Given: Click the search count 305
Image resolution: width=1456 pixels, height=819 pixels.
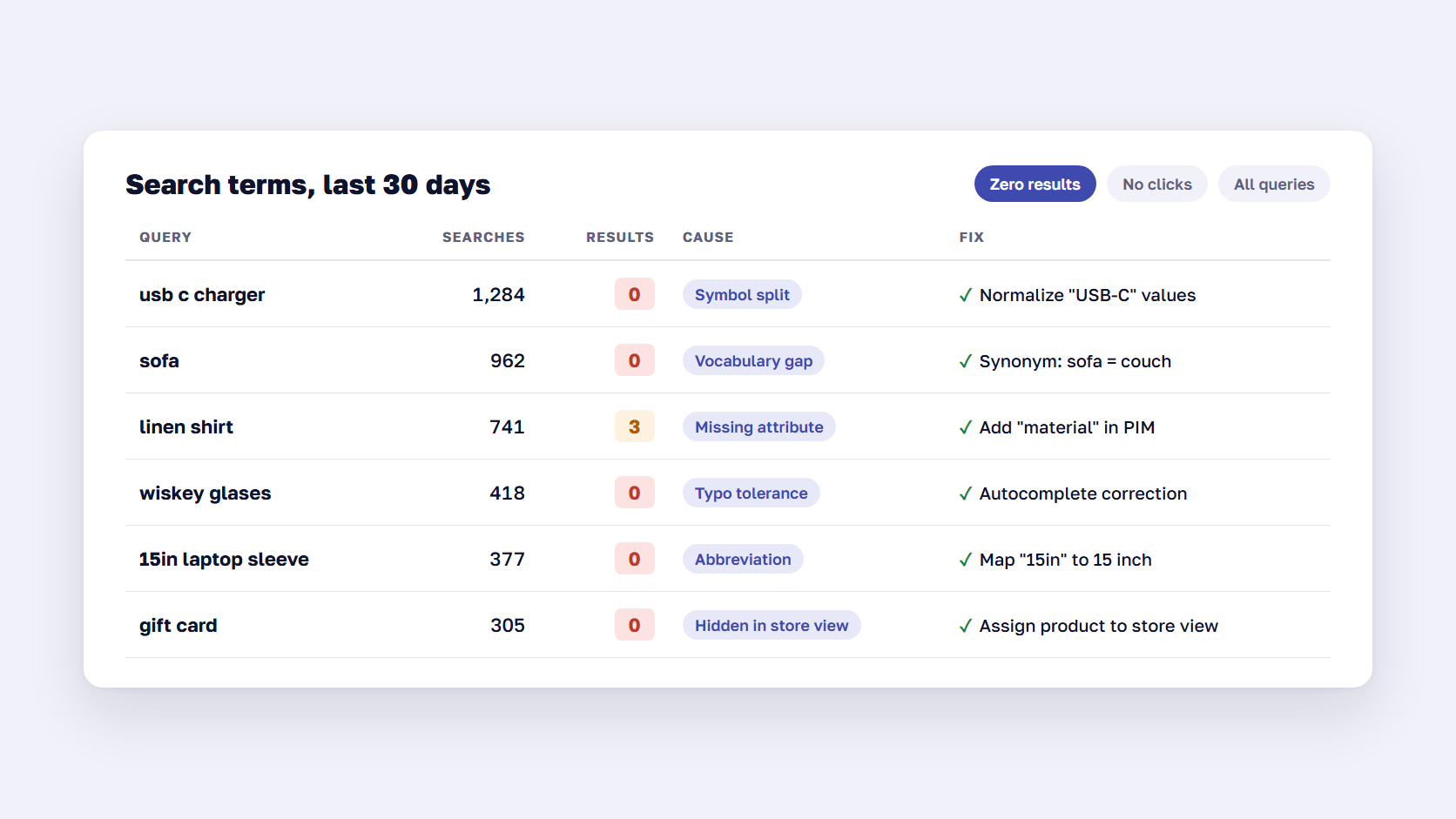Looking at the screenshot, I should 508,626.
